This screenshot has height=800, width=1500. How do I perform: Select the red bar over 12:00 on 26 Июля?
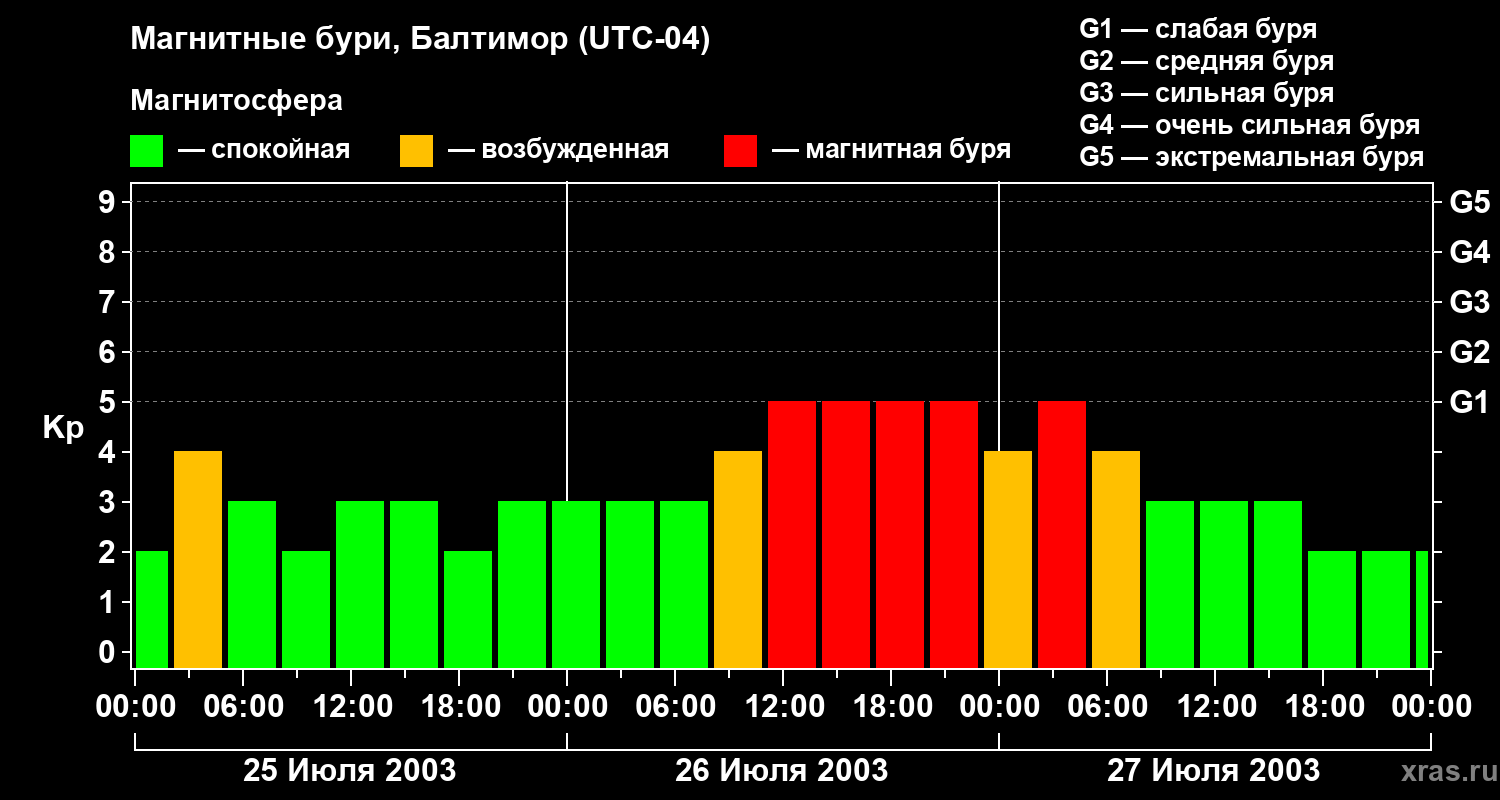(792, 535)
